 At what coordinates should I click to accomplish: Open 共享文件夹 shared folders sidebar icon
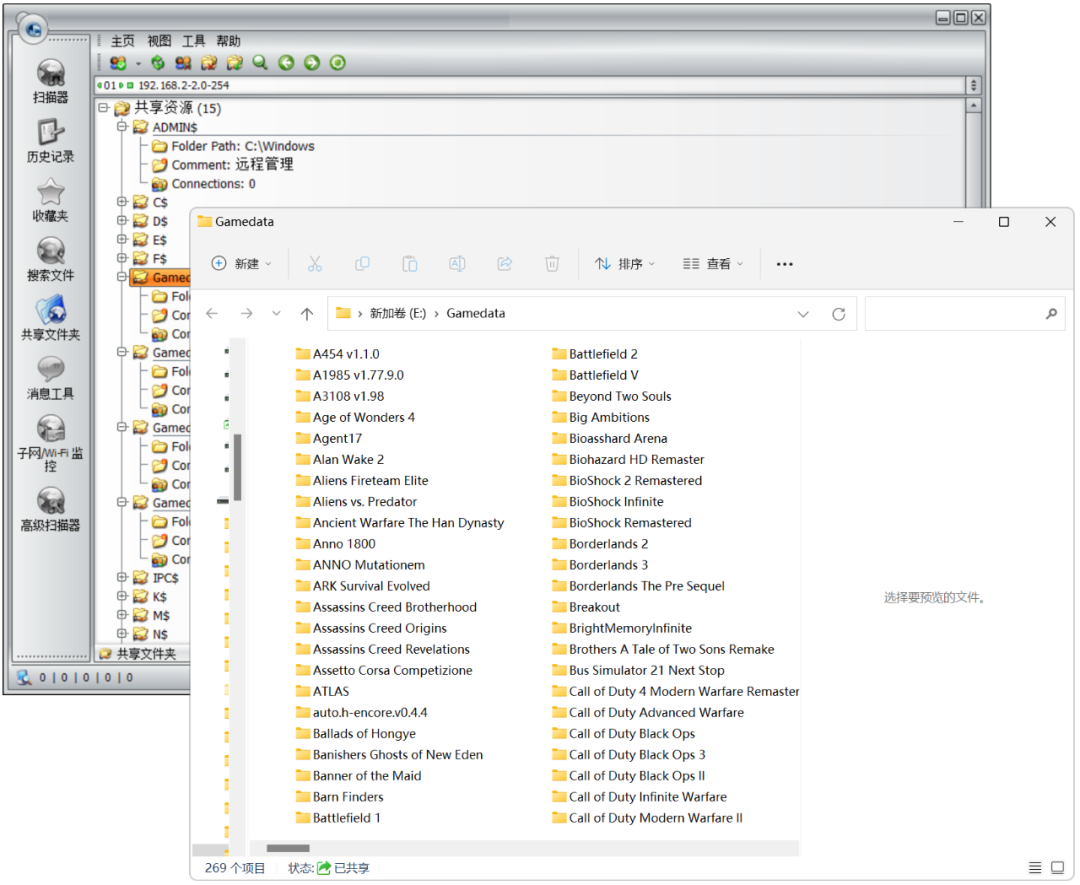(x=50, y=318)
